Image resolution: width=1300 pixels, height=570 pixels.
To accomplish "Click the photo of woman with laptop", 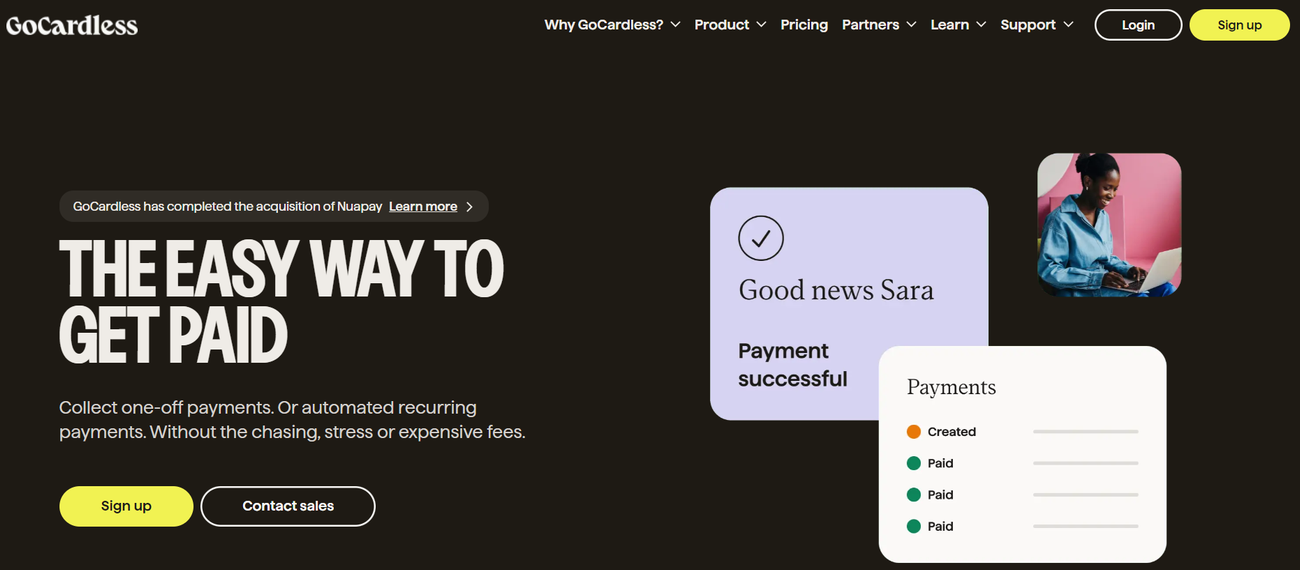I will coord(1109,225).
